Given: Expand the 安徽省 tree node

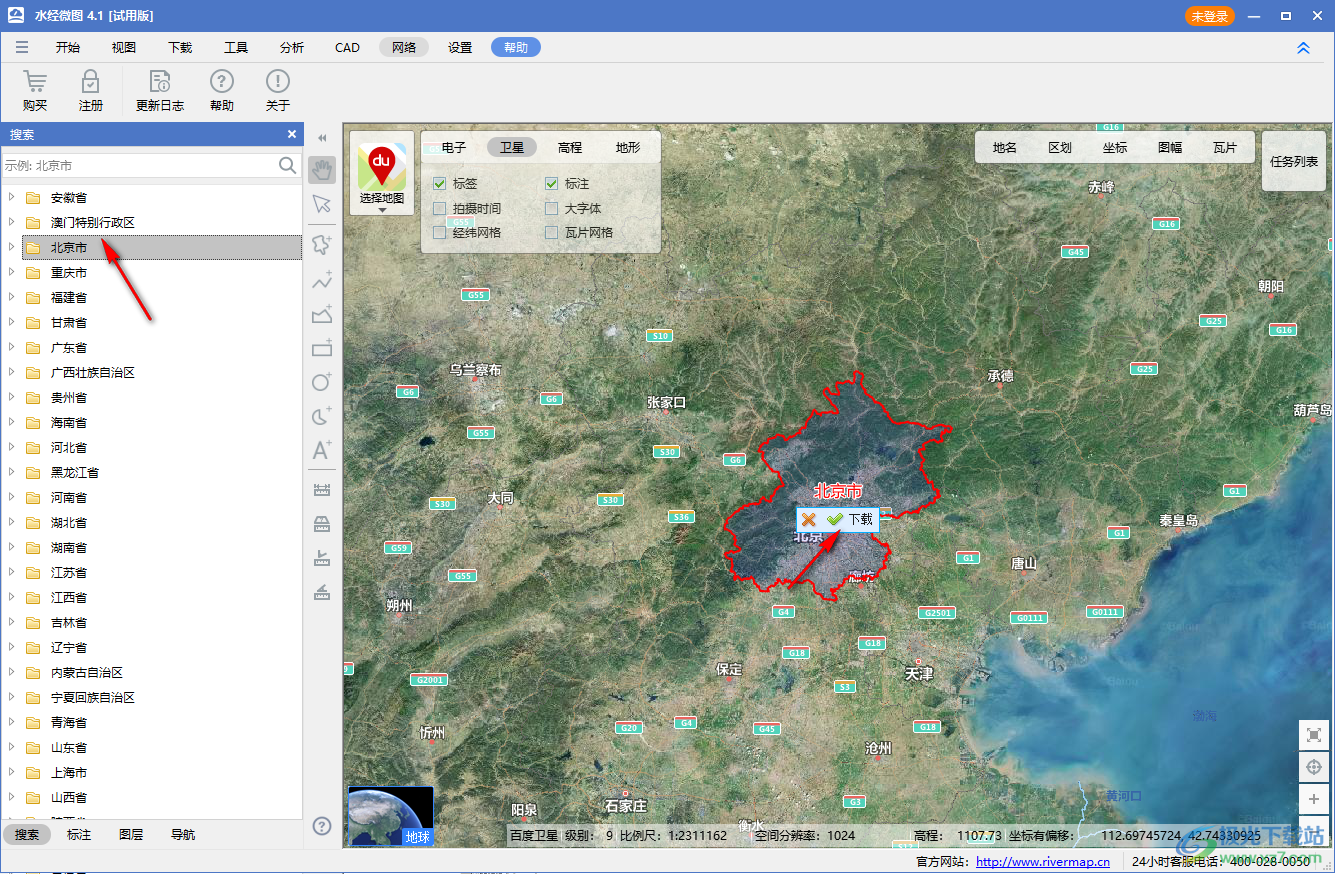Looking at the screenshot, I should (11, 197).
